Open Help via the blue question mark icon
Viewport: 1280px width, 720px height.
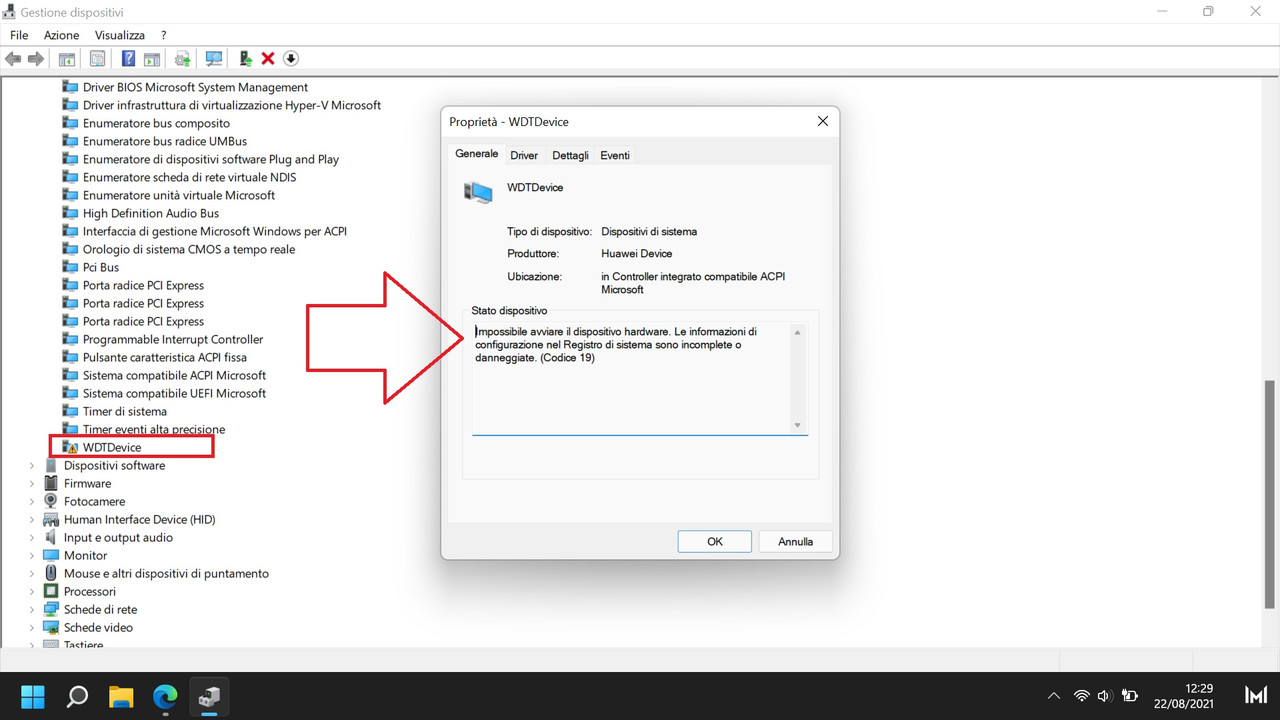(128, 59)
